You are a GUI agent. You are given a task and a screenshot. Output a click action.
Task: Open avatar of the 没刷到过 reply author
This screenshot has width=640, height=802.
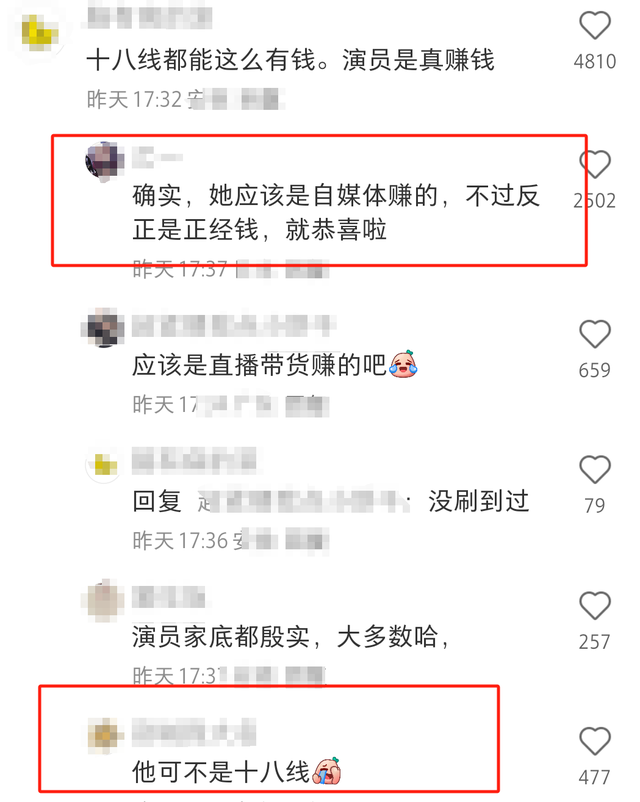click(x=103, y=464)
